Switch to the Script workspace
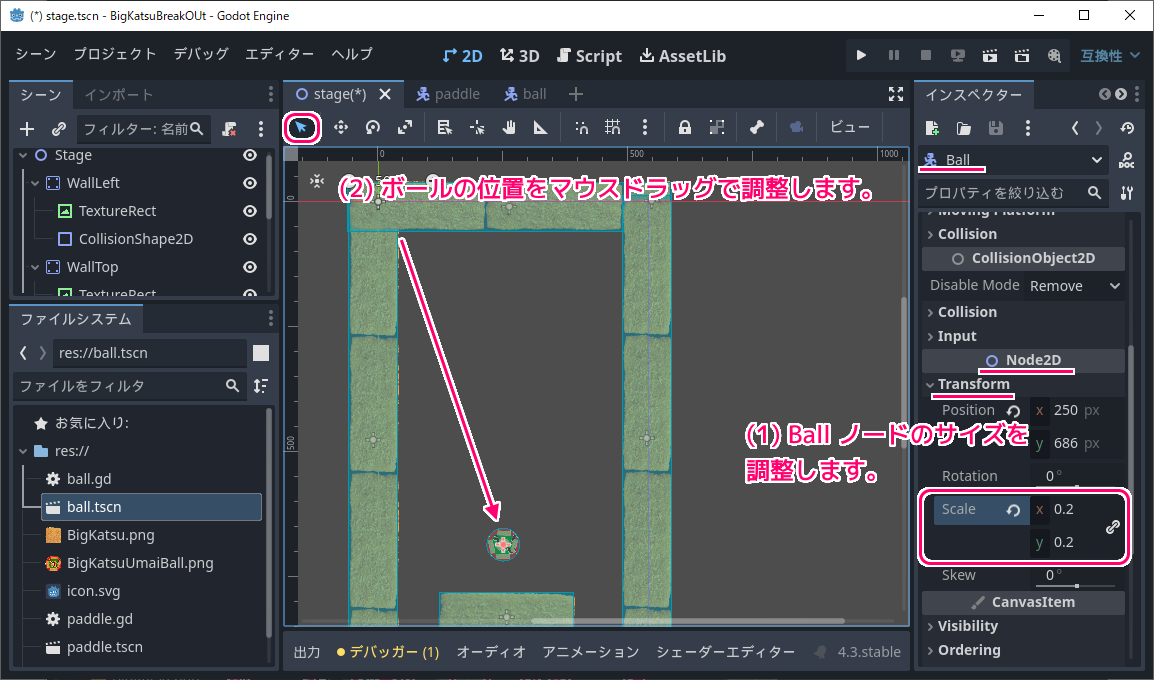The width and height of the screenshot is (1154, 680). click(590, 56)
